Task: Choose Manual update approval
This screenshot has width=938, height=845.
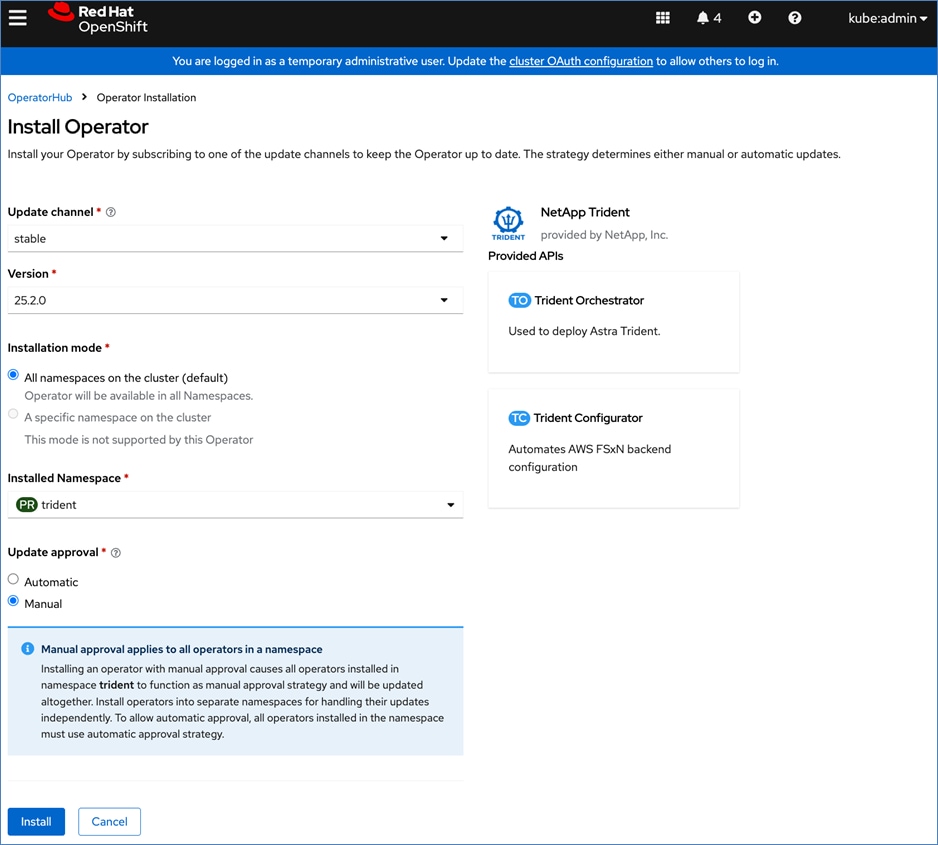Action: 13,601
